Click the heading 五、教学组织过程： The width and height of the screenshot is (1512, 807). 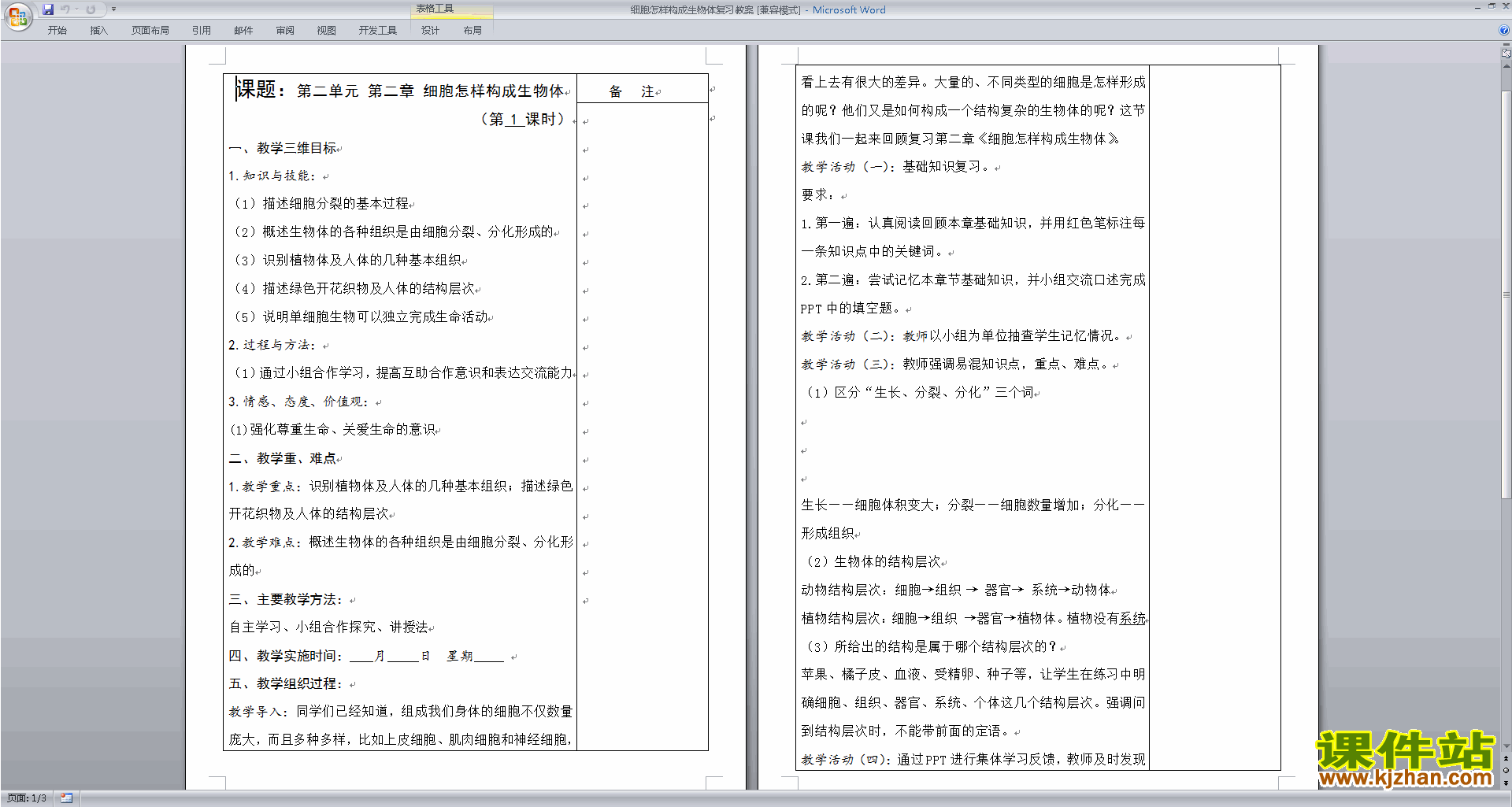tap(286, 684)
